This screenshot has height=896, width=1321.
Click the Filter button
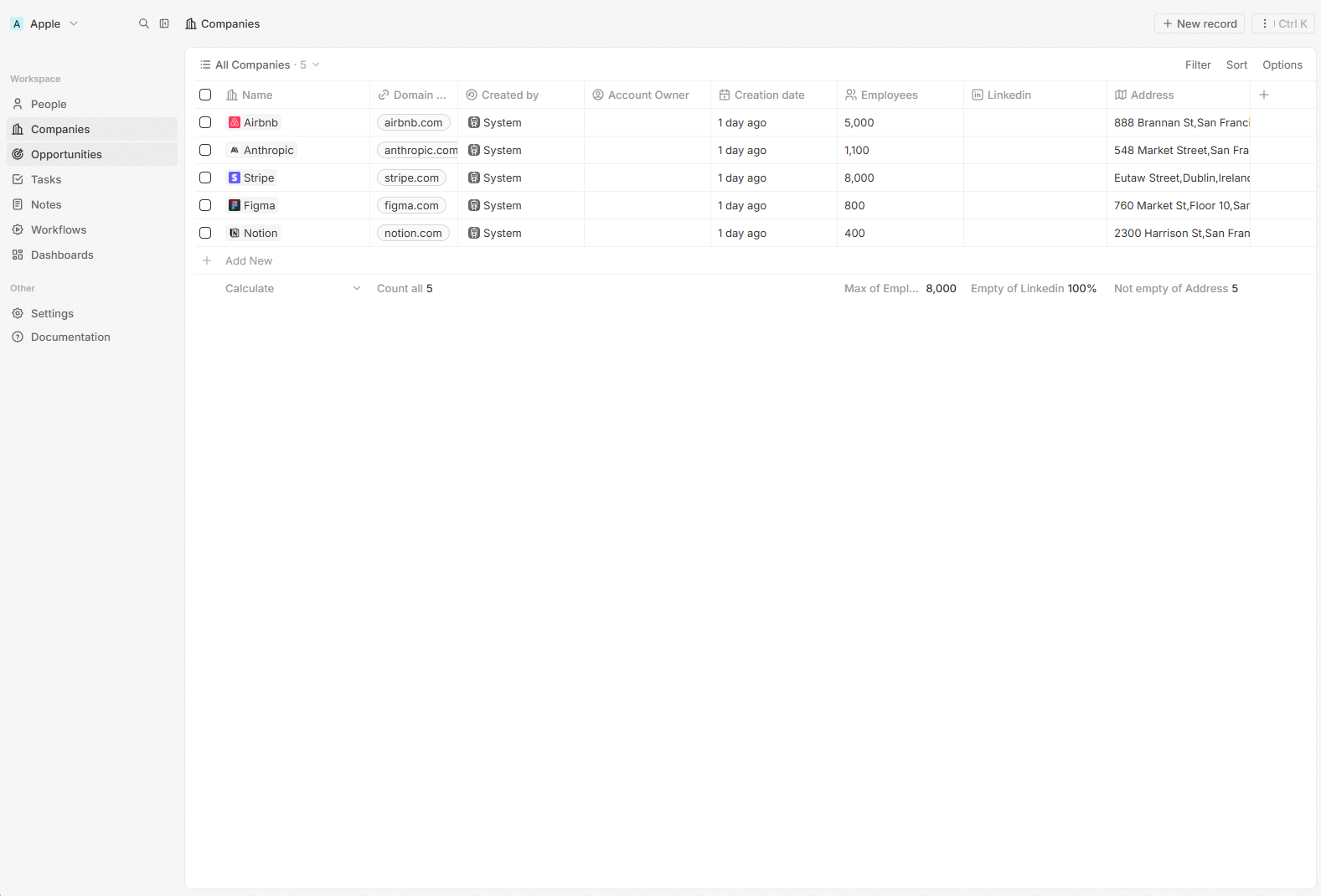pyautogui.click(x=1198, y=64)
